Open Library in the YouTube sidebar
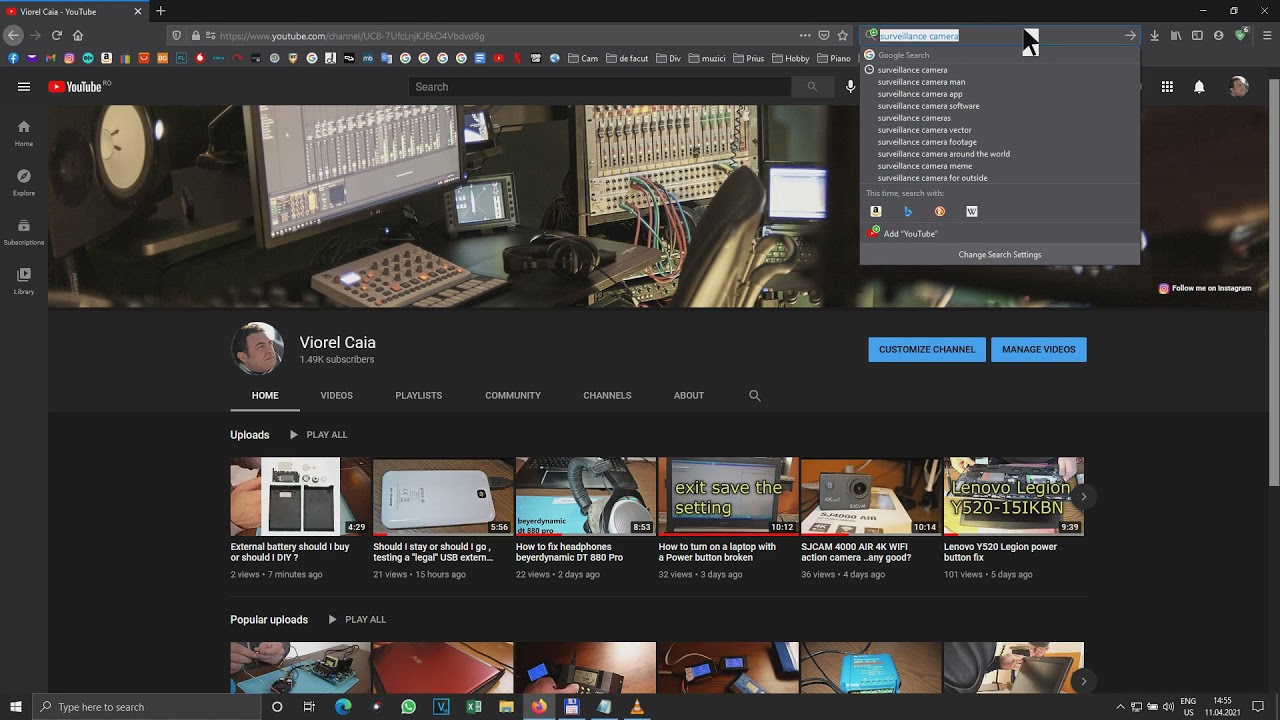Screen dimensions: 1280x720 pos(24,280)
